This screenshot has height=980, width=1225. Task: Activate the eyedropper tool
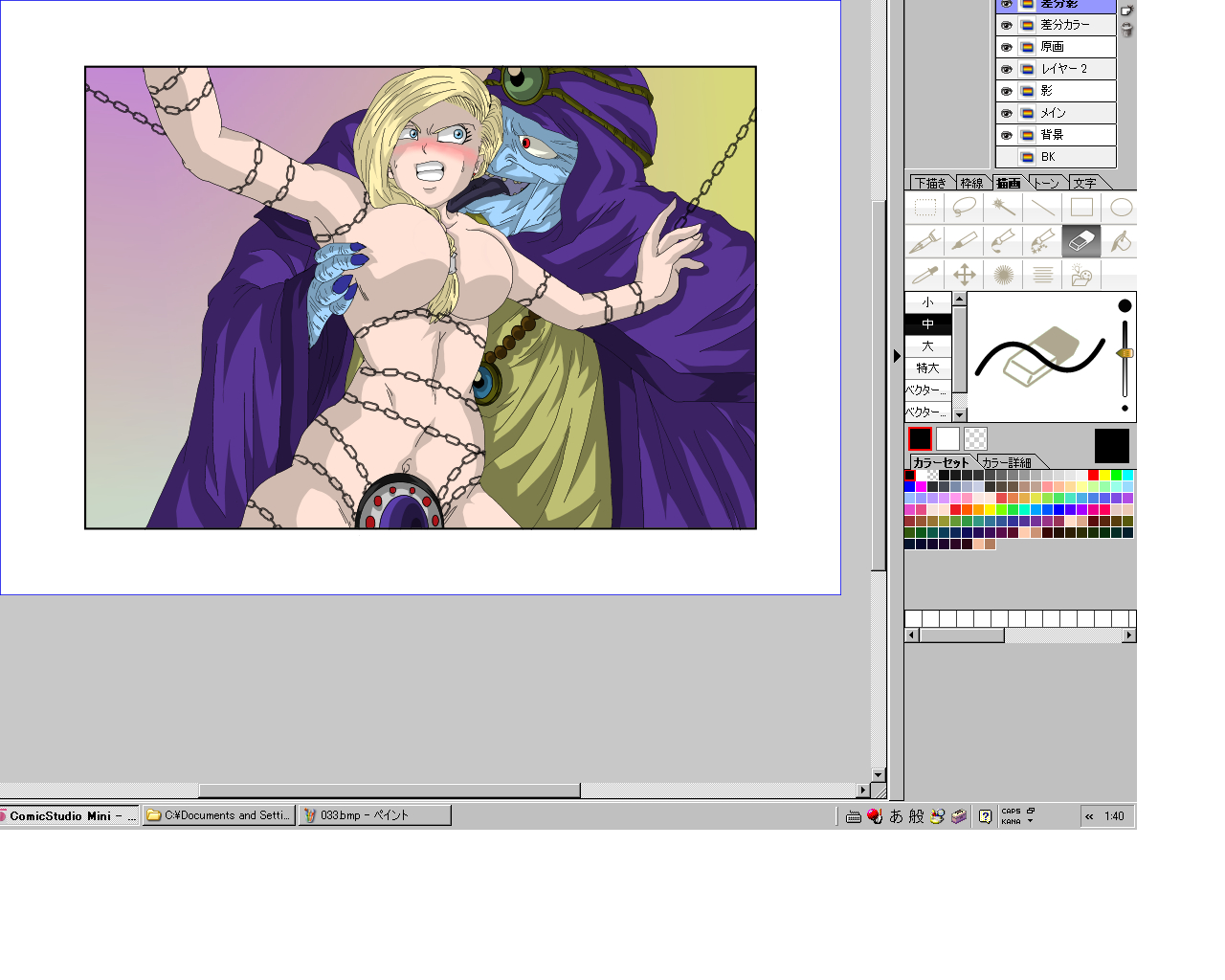coord(924,276)
